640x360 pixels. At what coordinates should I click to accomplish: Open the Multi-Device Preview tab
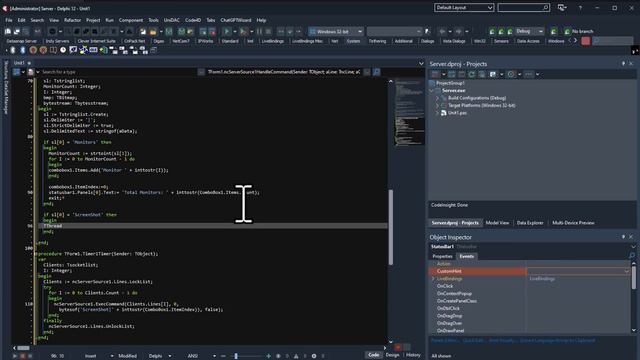tap(573, 222)
